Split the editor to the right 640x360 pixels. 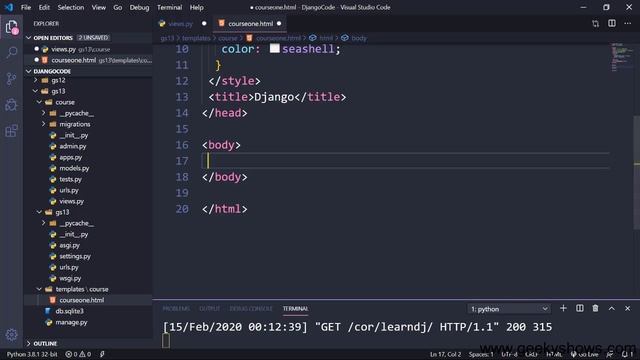(611, 23)
